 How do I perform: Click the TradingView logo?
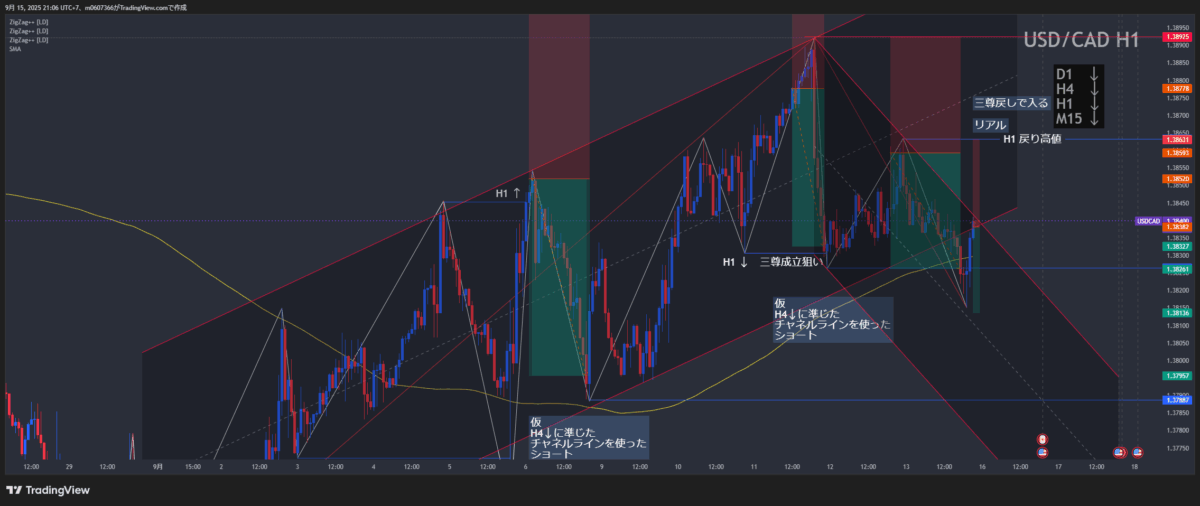point(47,490)
